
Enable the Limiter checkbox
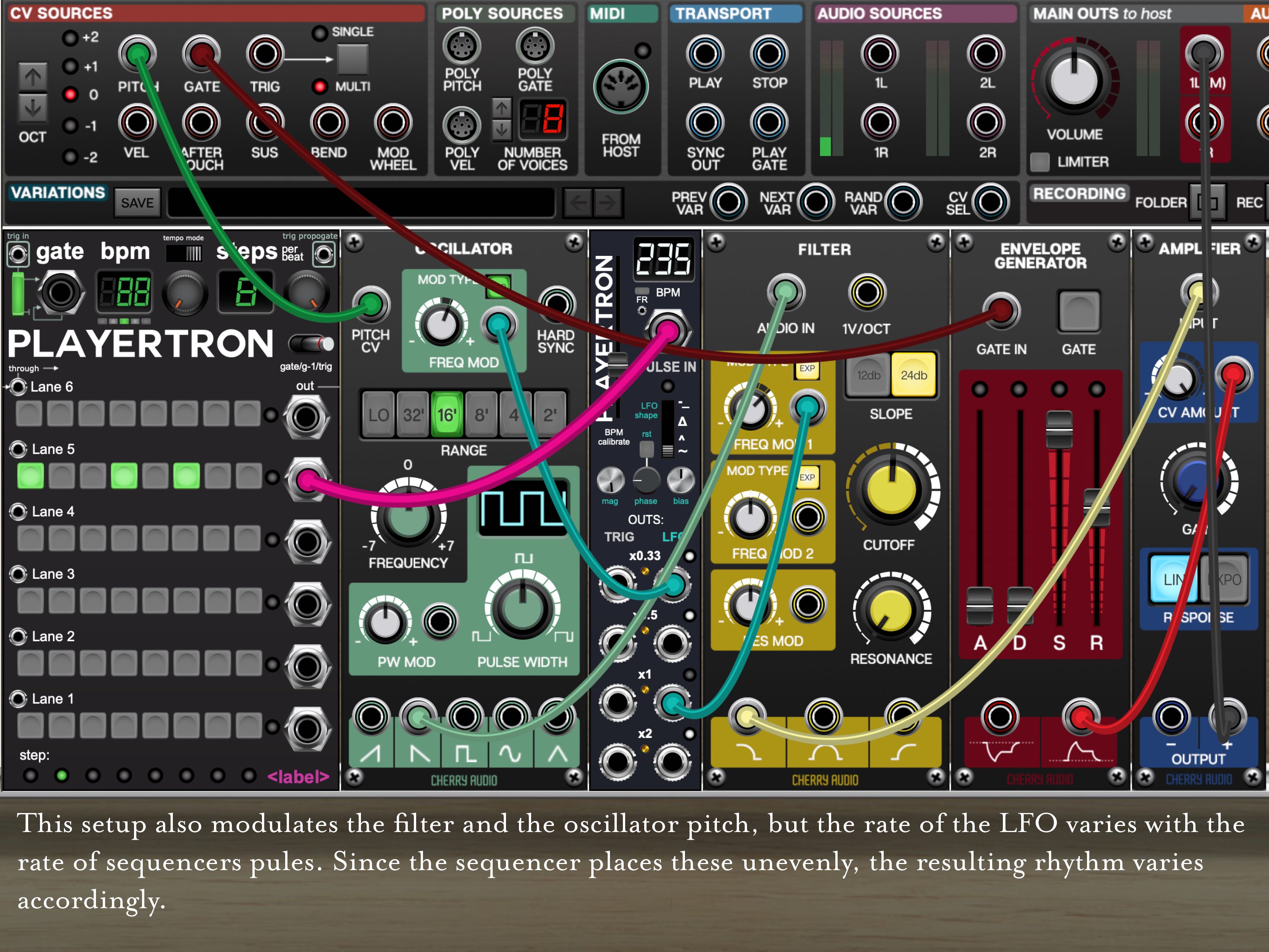click(1039, 162)
